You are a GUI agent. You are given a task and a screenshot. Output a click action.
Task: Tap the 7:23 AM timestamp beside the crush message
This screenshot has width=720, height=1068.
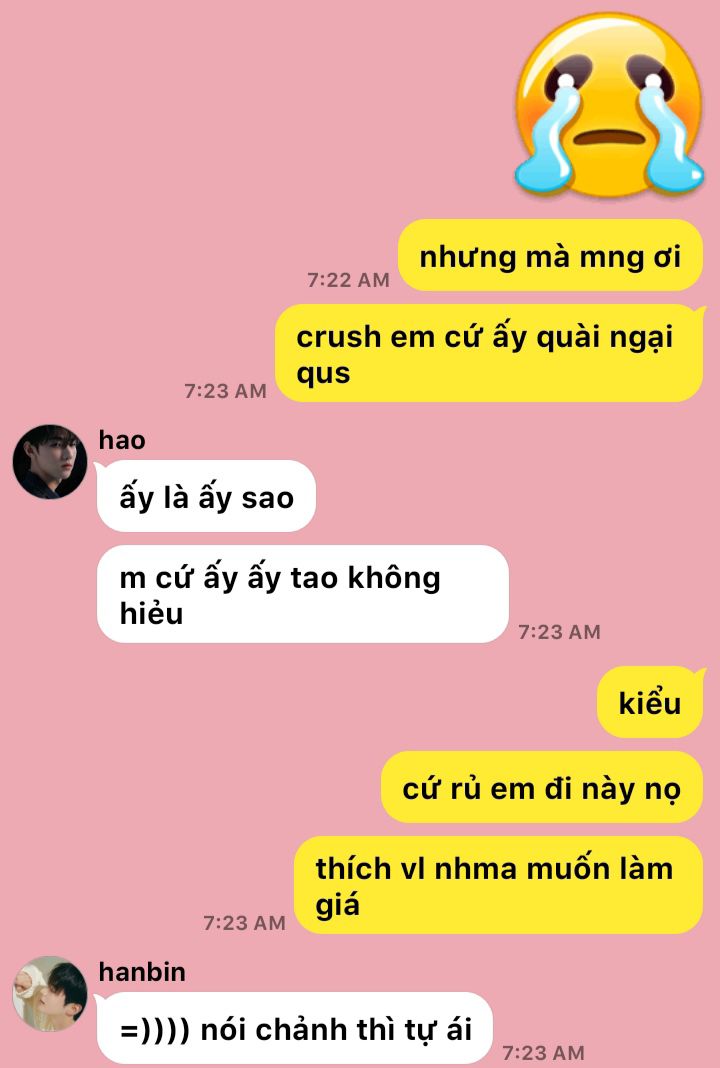(x=225, y=390)
